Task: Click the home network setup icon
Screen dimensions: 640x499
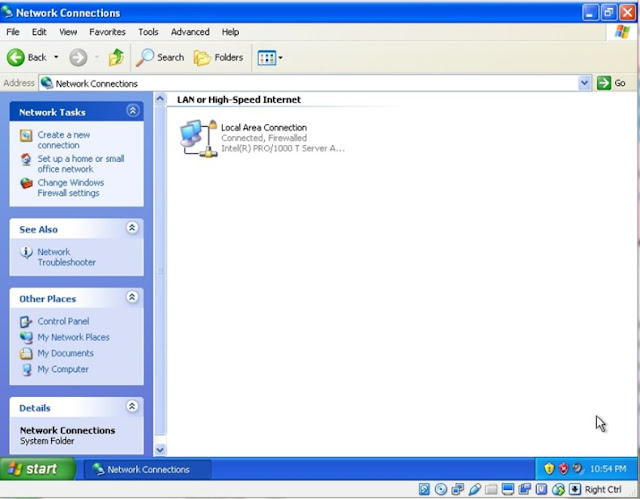Action: tap(26, 159)
